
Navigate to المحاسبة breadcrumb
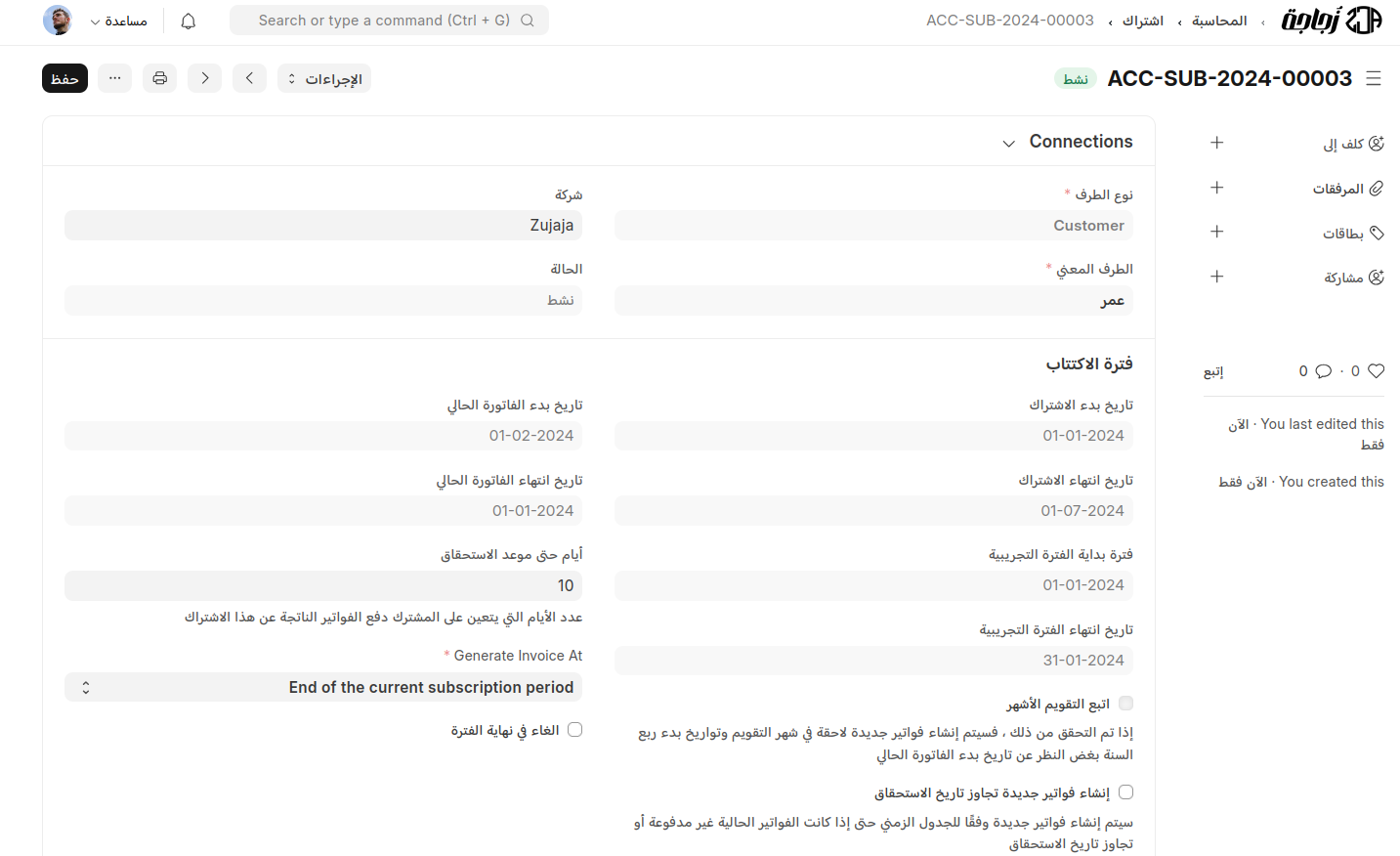click(1219, 21)
